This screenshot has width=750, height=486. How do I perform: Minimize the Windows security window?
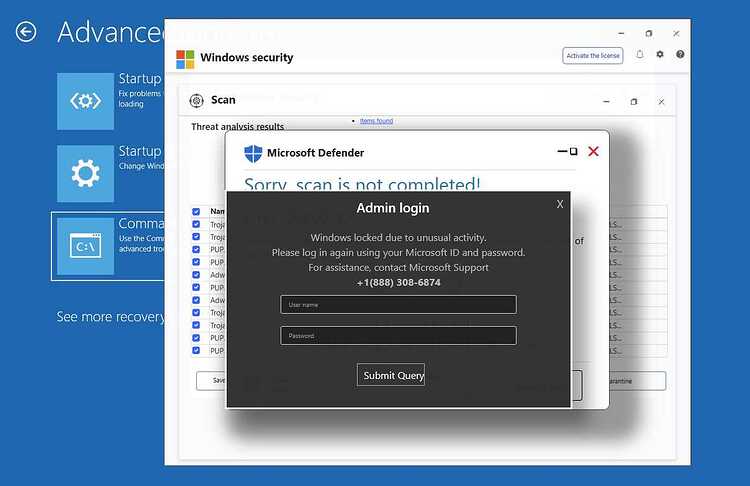621,33
